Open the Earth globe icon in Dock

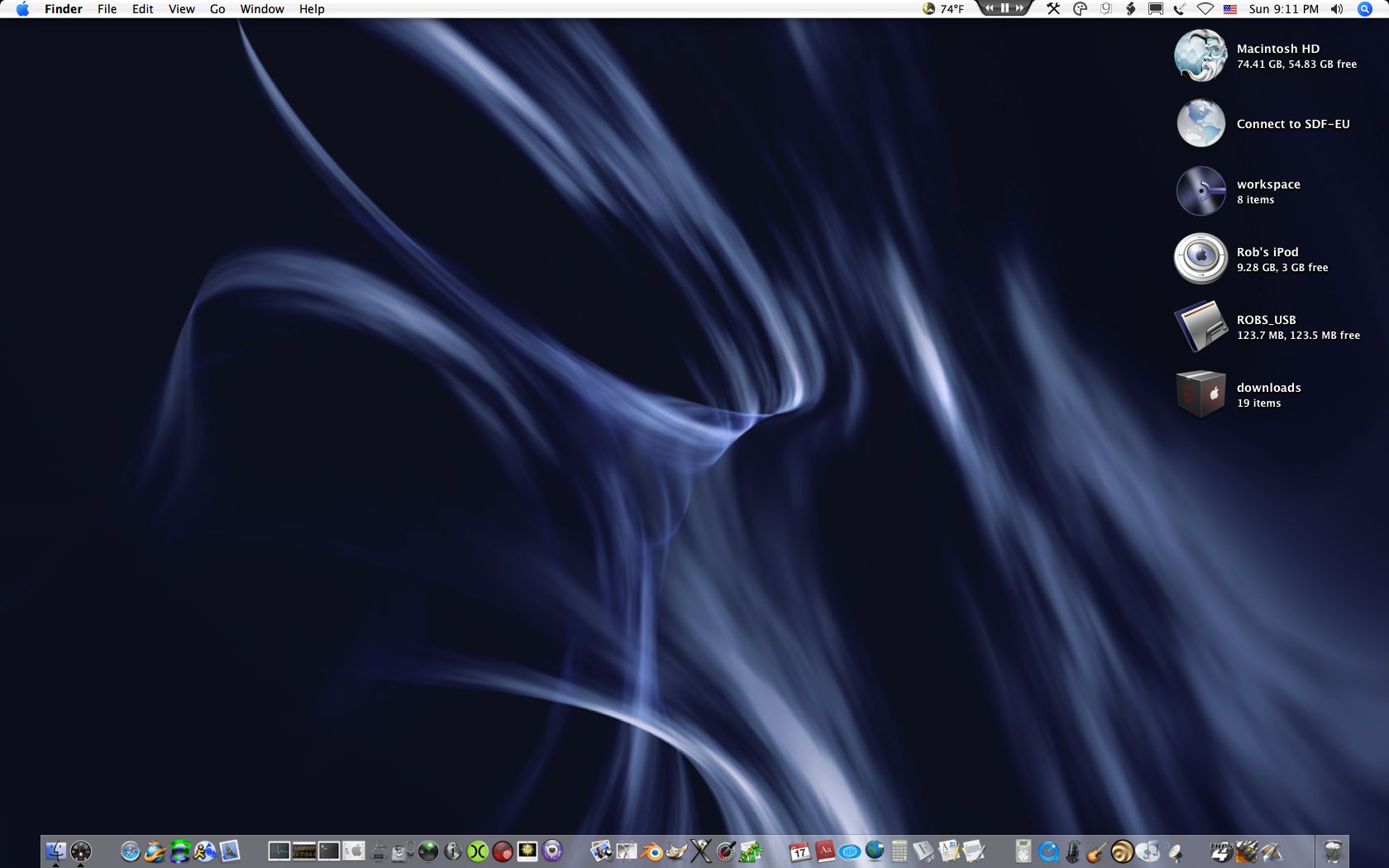pyautogui.click(x=874, y=851)
